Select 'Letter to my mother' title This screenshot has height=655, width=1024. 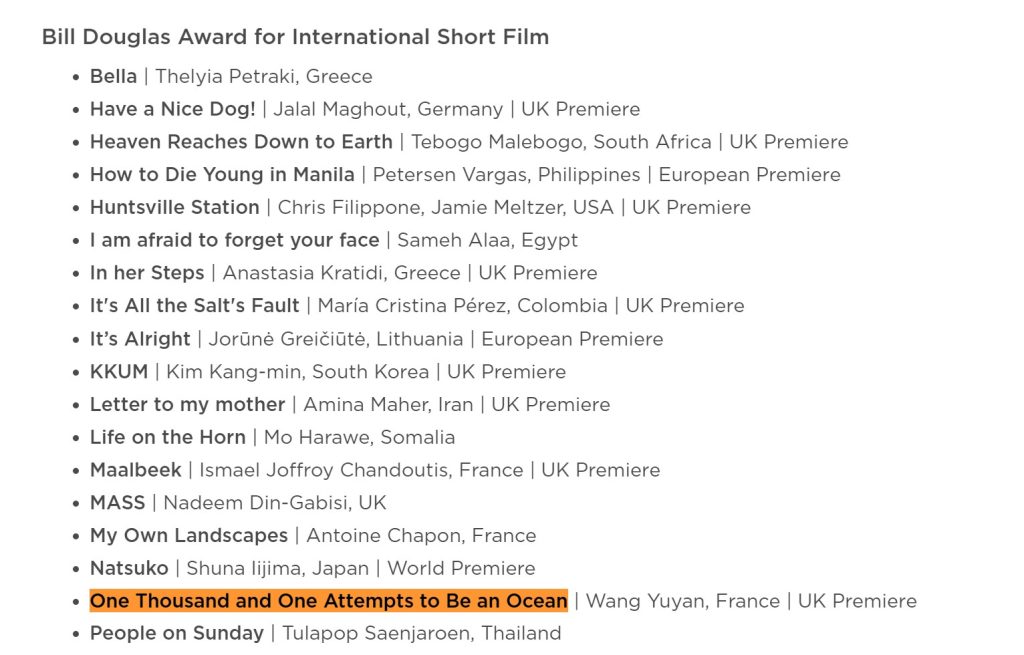187,405
